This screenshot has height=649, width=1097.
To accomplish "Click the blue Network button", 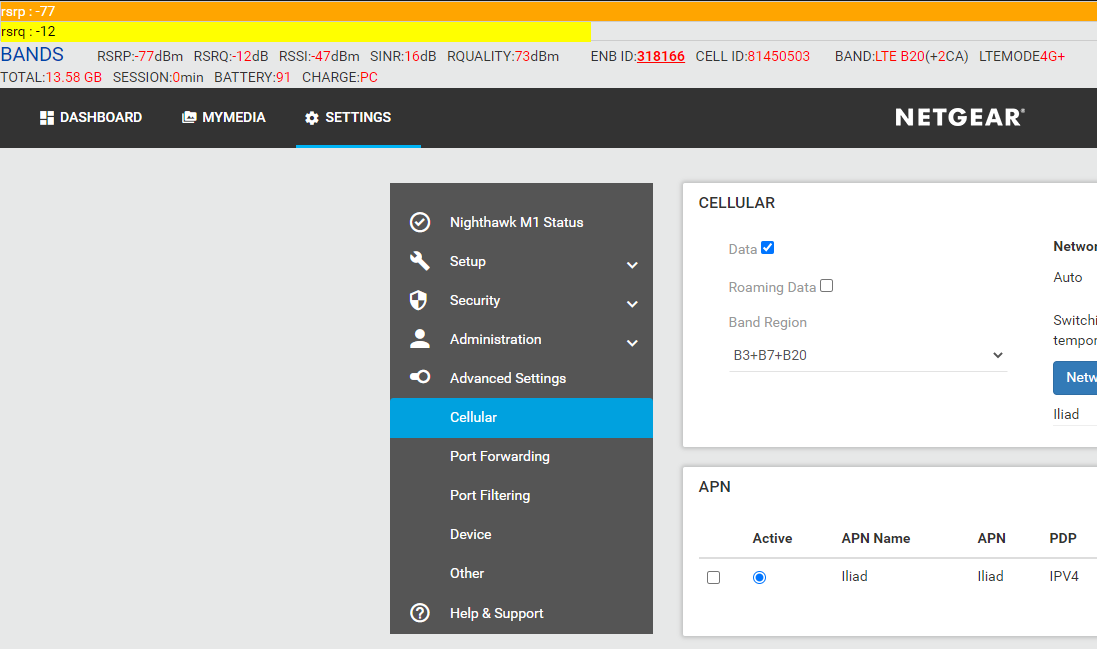I will tap(1075, 378).
